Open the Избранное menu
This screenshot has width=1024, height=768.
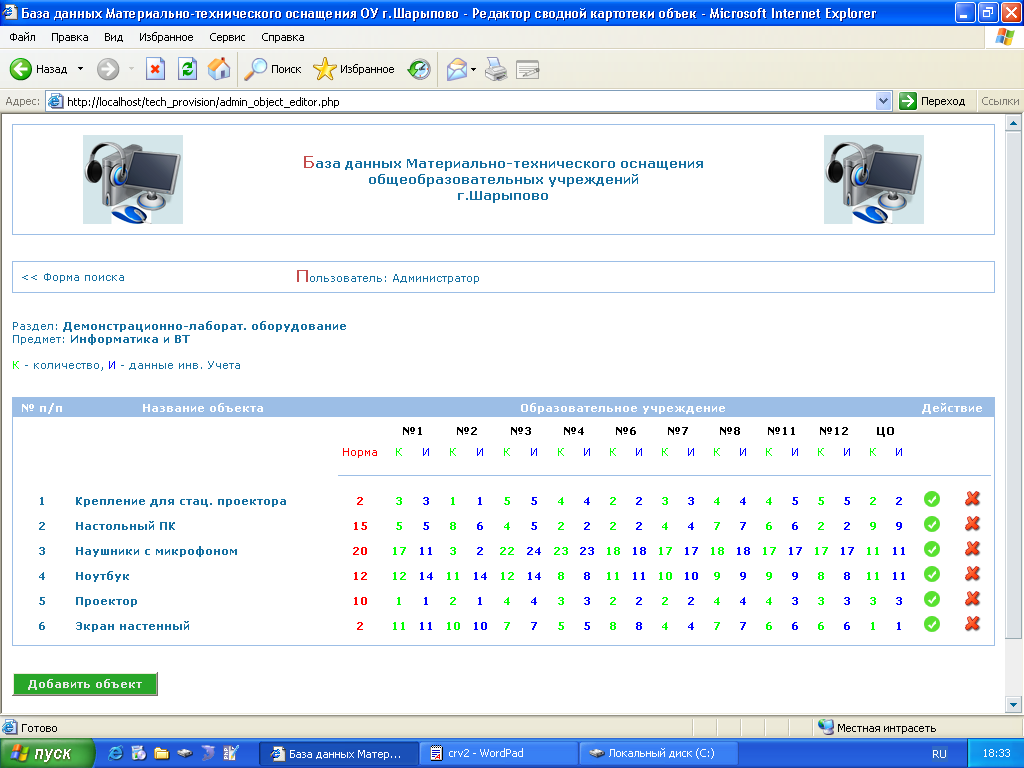(x=166, y=37)
